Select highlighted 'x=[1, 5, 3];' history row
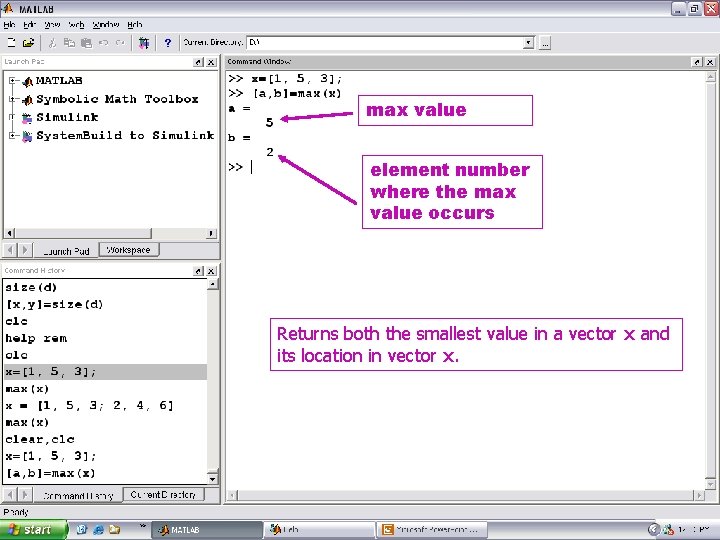 pos(105,372)
